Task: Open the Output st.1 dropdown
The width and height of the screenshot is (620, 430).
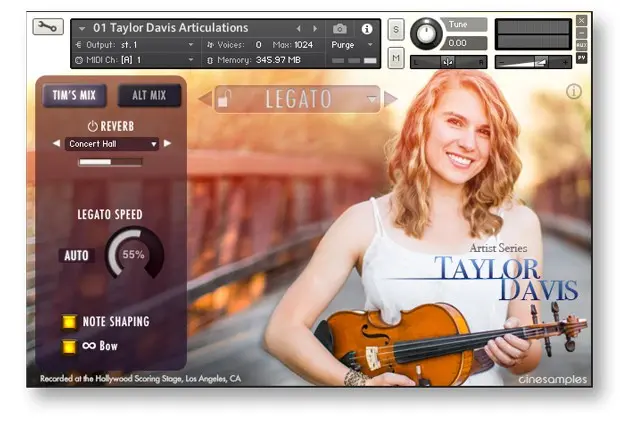Action: click(x=134, y=45)
